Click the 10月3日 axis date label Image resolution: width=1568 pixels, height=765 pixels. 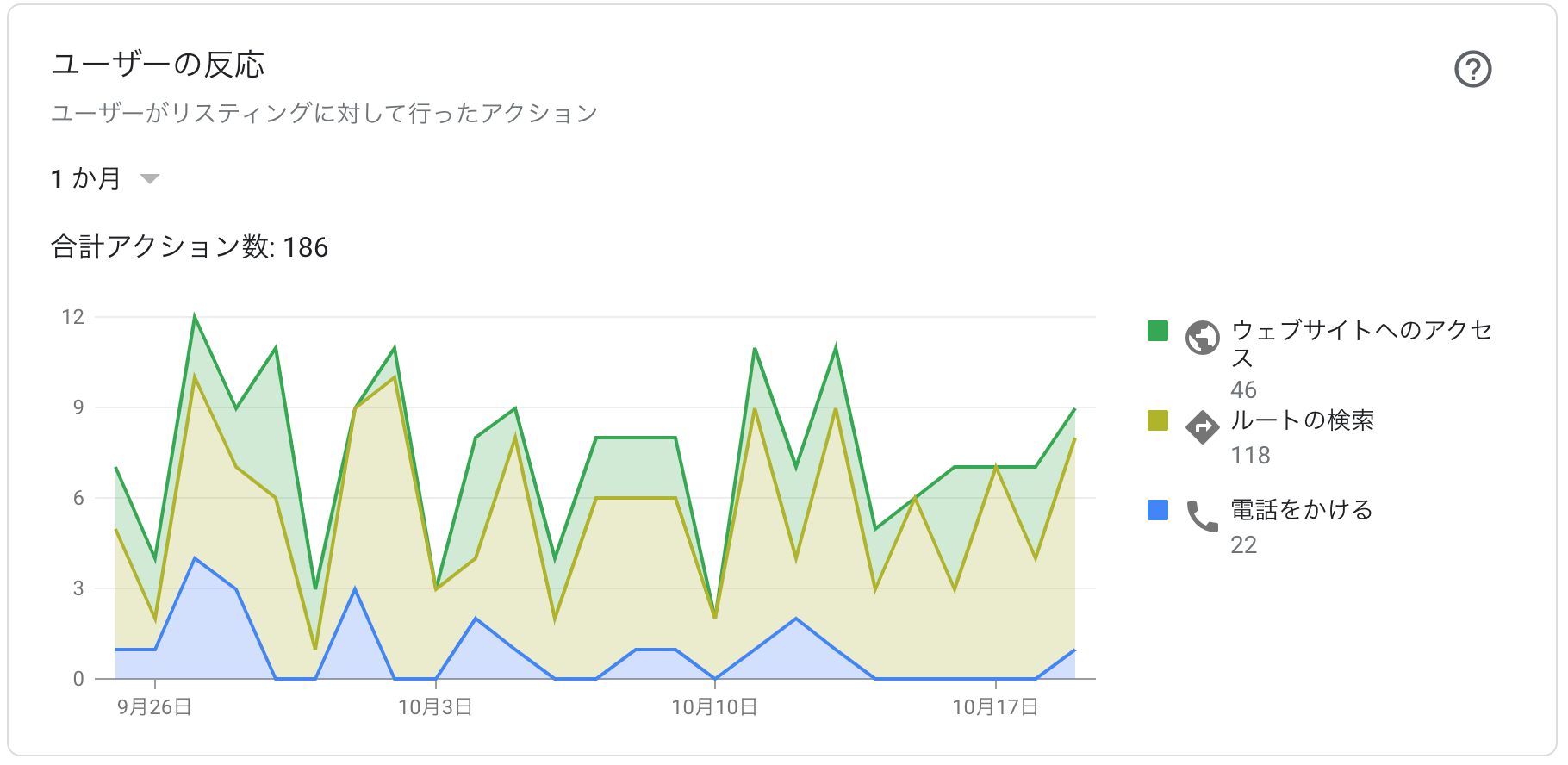pos(435,707)
